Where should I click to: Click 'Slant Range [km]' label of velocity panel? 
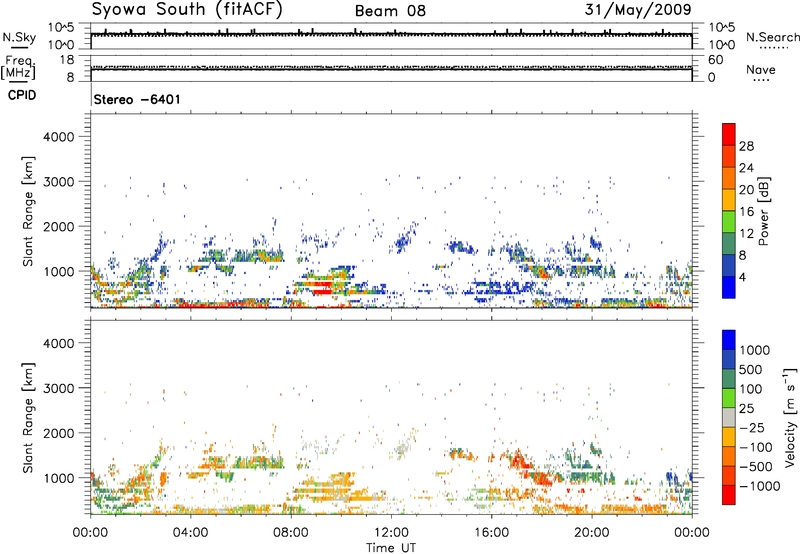tap(28, 417)
